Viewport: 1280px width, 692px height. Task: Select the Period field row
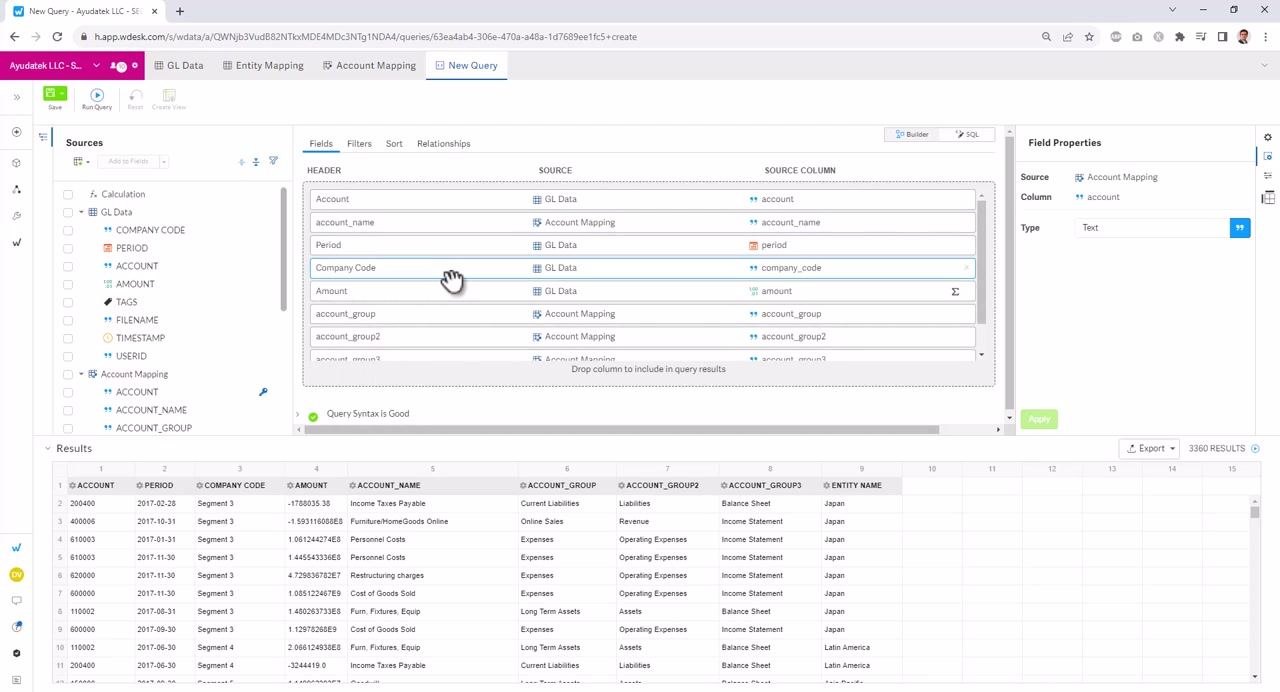(x=642, y=245)
